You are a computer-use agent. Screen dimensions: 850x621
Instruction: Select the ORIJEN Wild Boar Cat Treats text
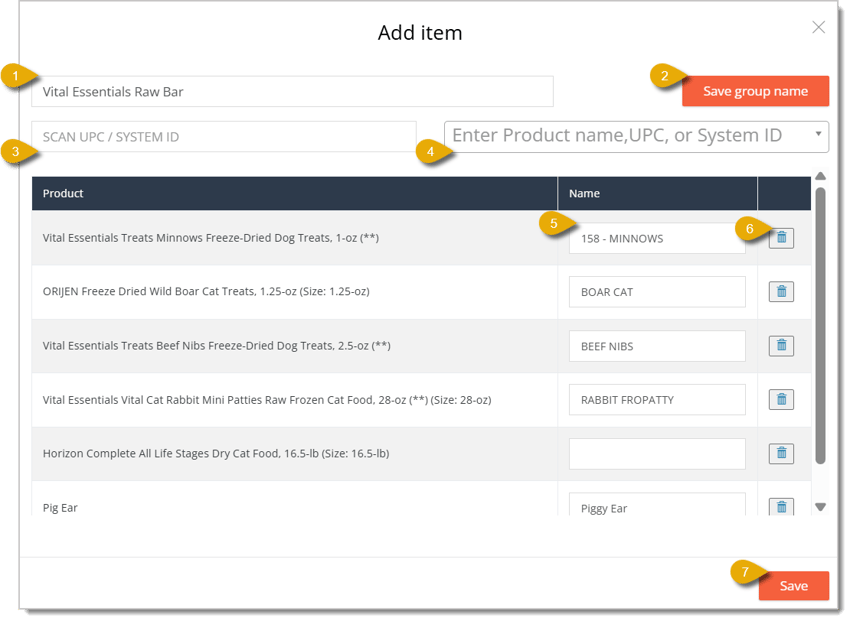click(206, 292)
